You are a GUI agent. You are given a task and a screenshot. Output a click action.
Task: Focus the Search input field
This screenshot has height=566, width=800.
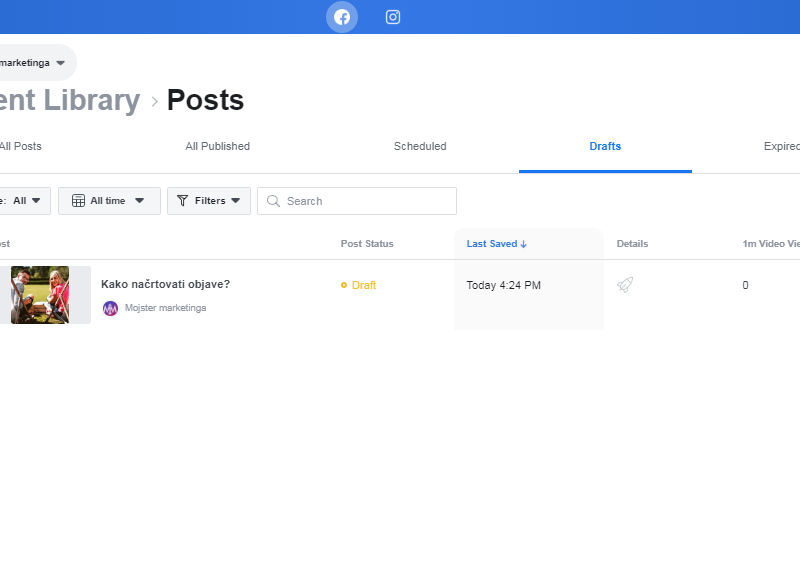357,201
